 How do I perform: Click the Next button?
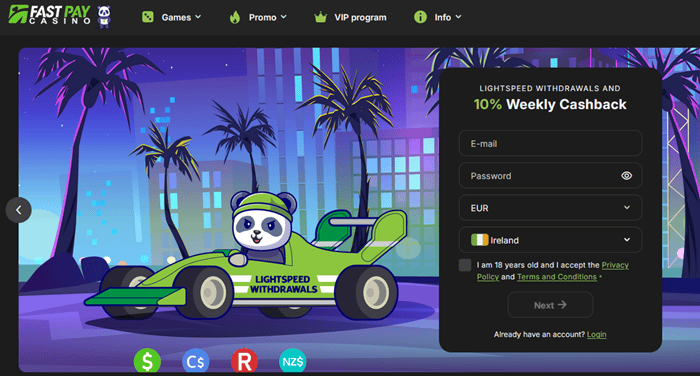pos(550,305)
